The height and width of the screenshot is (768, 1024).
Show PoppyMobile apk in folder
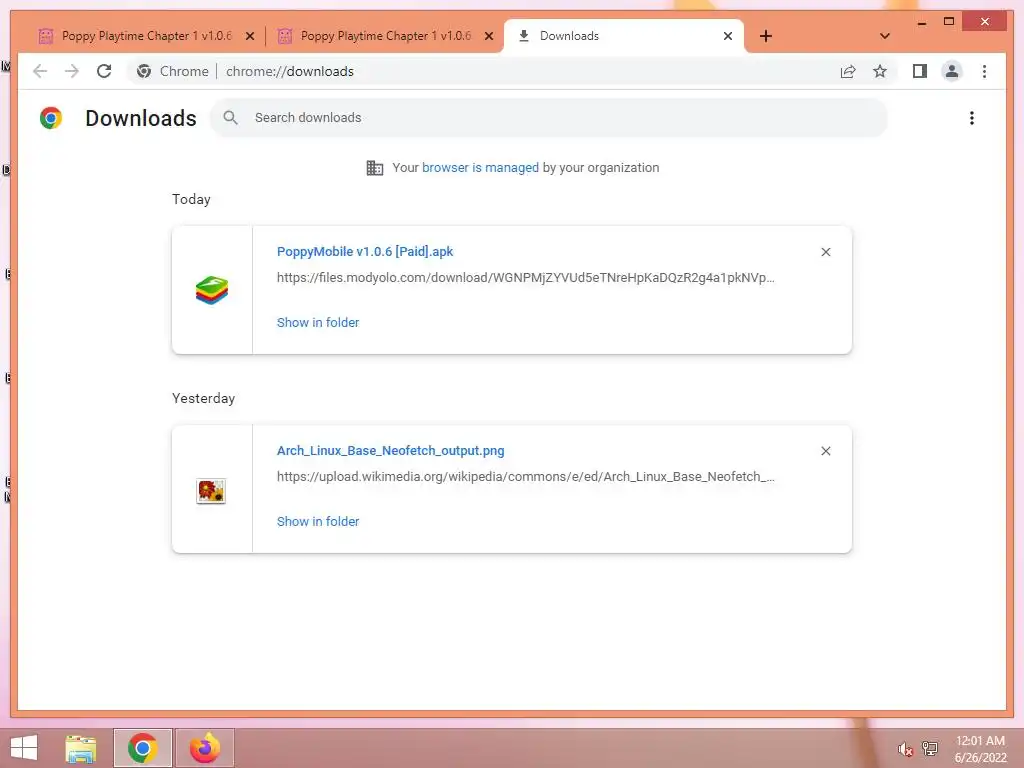pyautogui.click(x=318, y=323)
